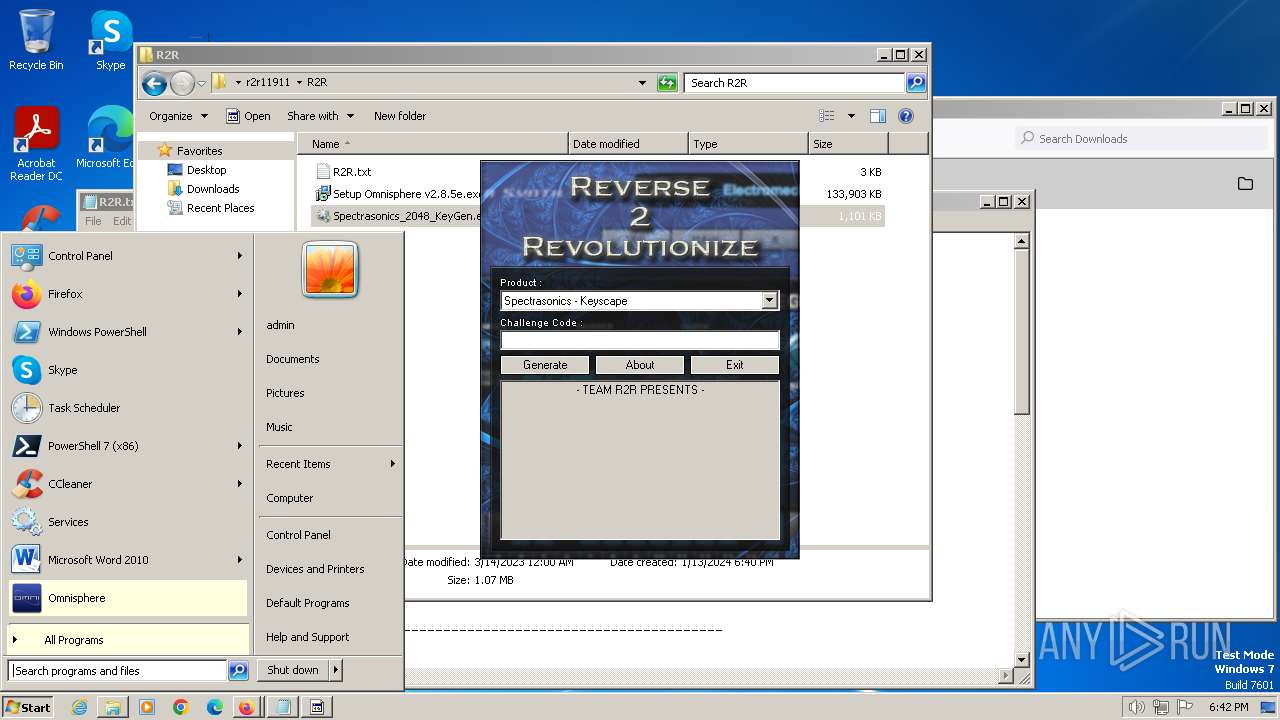Open Organize dropdown menu

178,116
